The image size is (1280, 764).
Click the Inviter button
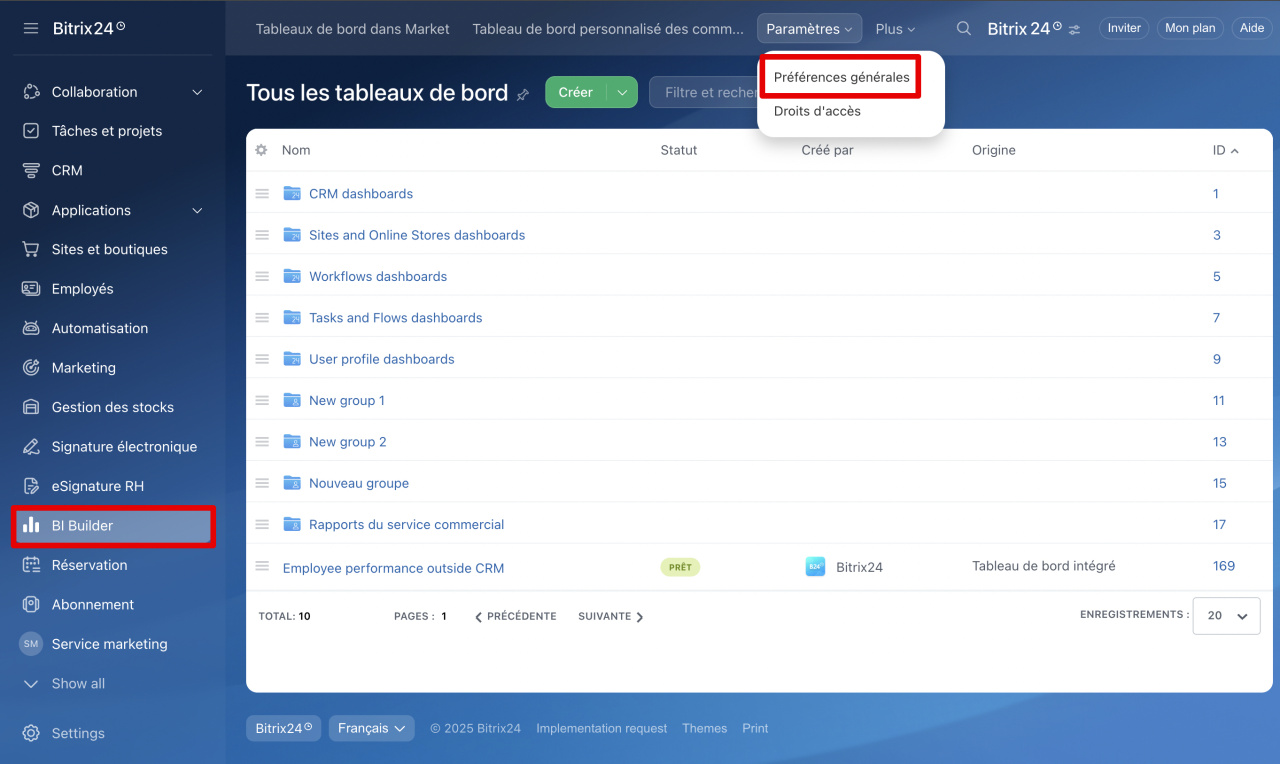1124,28
